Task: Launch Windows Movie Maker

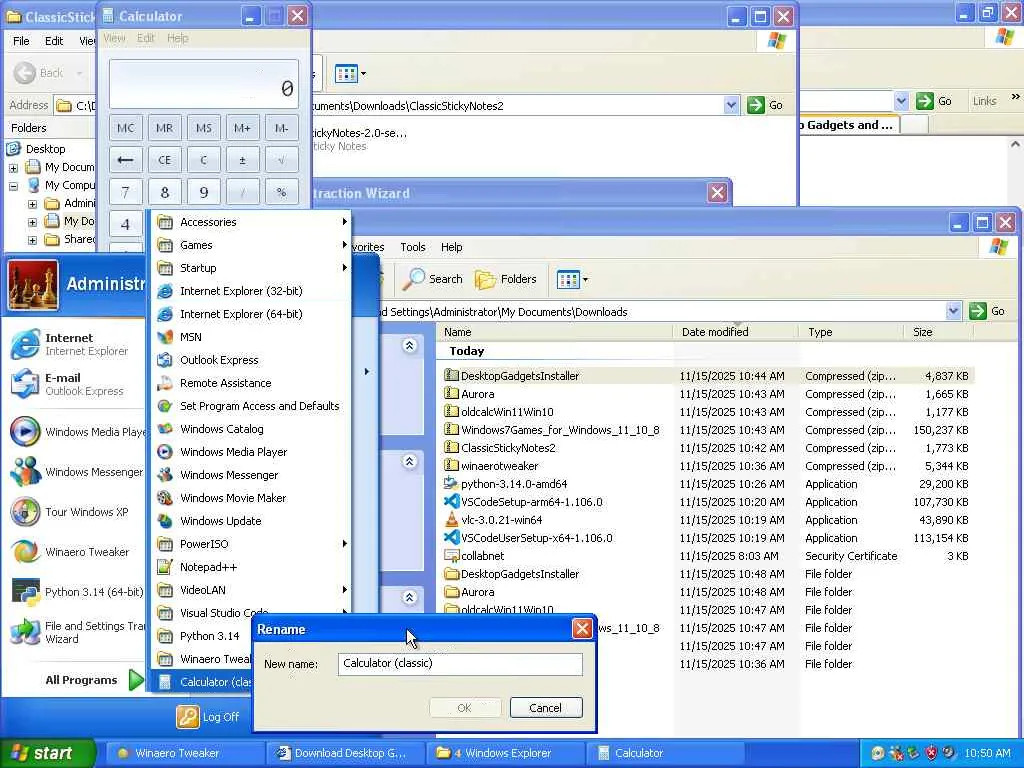Action: click(251, 498)
